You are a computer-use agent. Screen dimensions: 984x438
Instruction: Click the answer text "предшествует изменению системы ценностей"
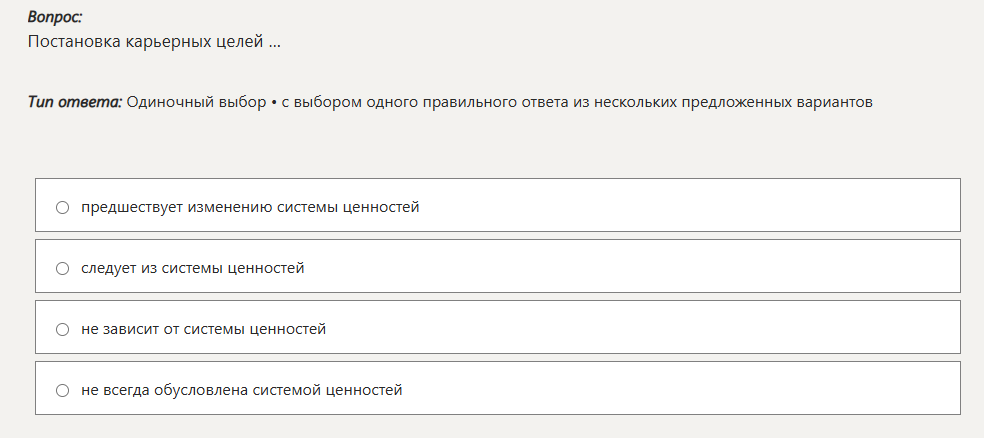(250, 207)
